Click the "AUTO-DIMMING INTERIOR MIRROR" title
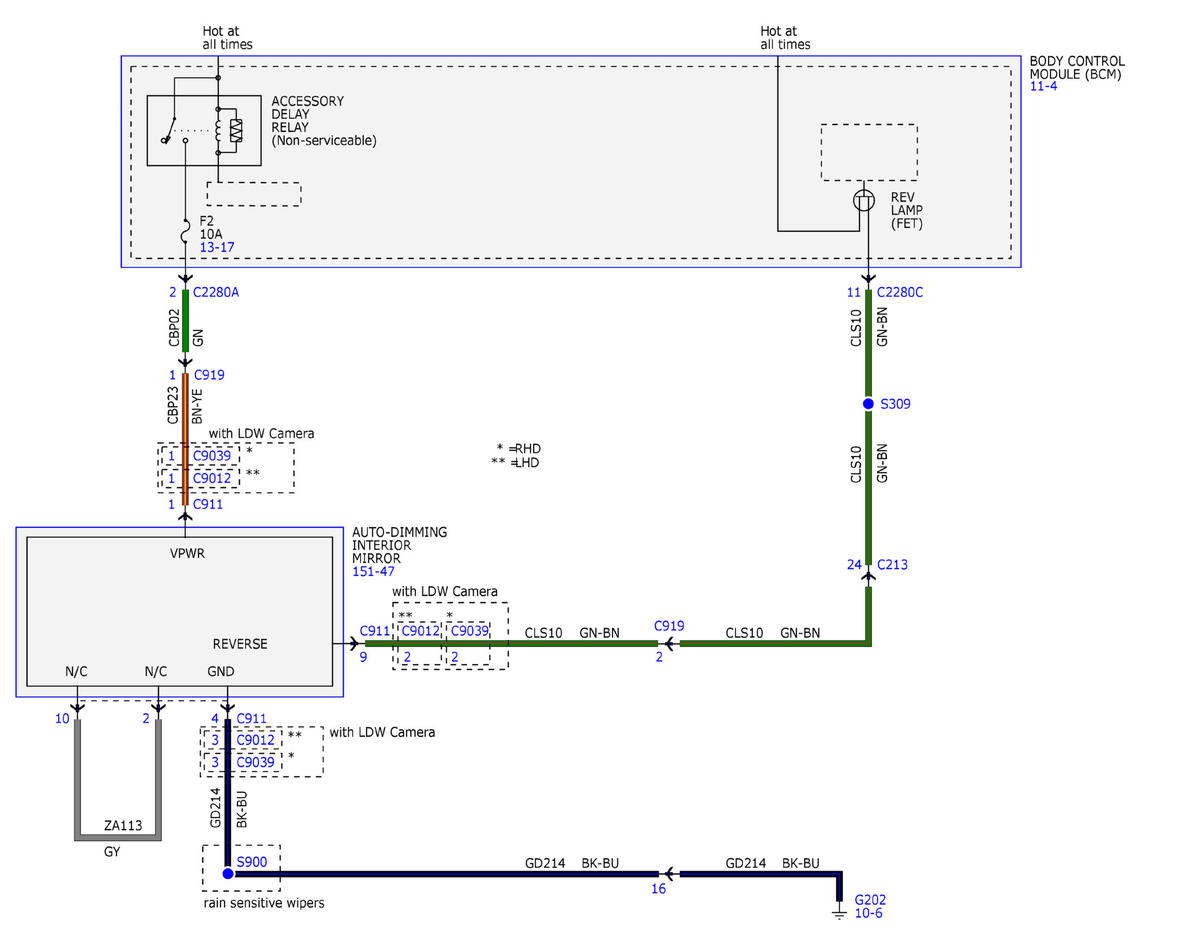Viewport: 1200px width, 927px height. point(399,545)
